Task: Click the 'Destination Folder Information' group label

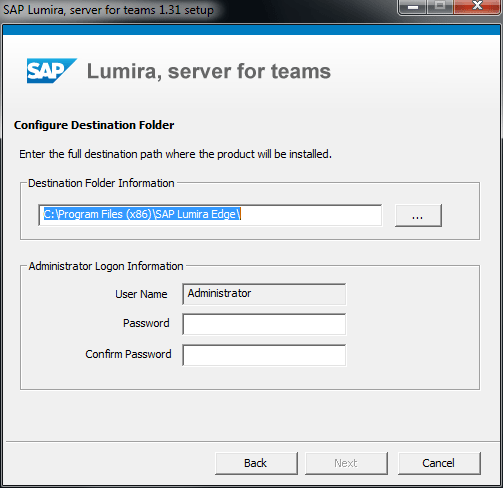Action: (101, 183)
